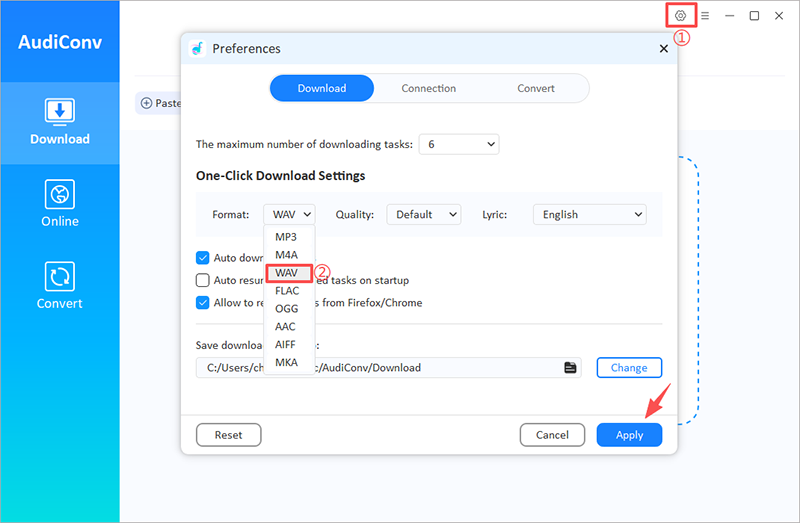Switch to the Convert preferences tab
The image size is (800, 523).
click(536, 88)
